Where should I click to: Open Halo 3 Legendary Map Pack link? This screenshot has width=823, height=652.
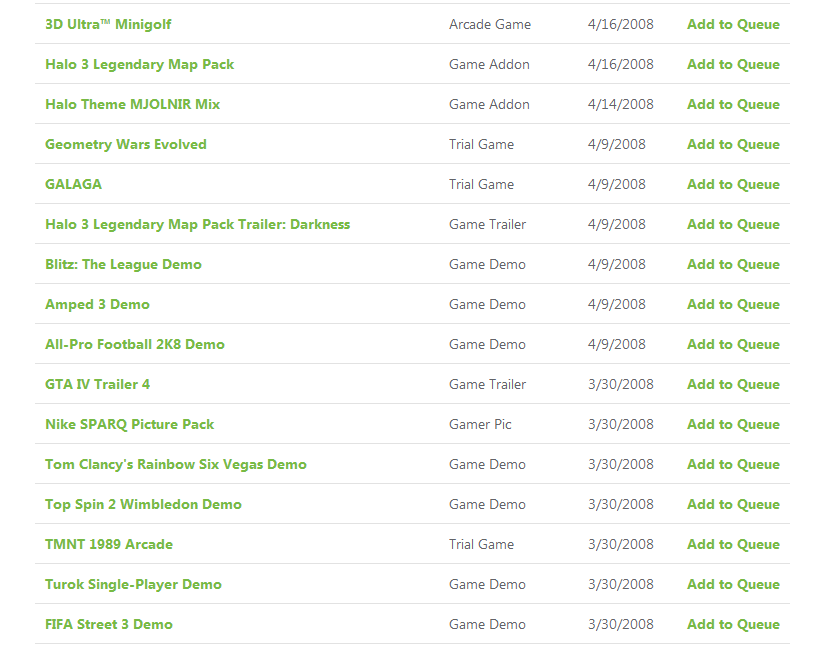coord(140,65)
